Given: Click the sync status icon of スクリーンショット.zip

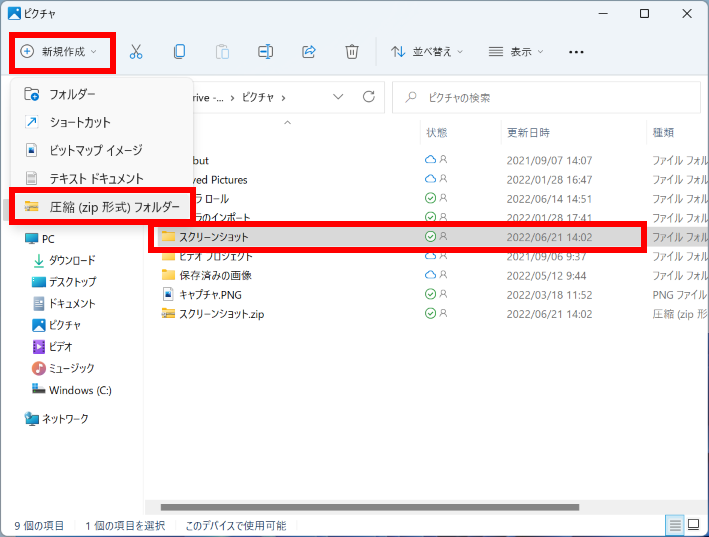Looking at the screenshot, I should 430,313.
